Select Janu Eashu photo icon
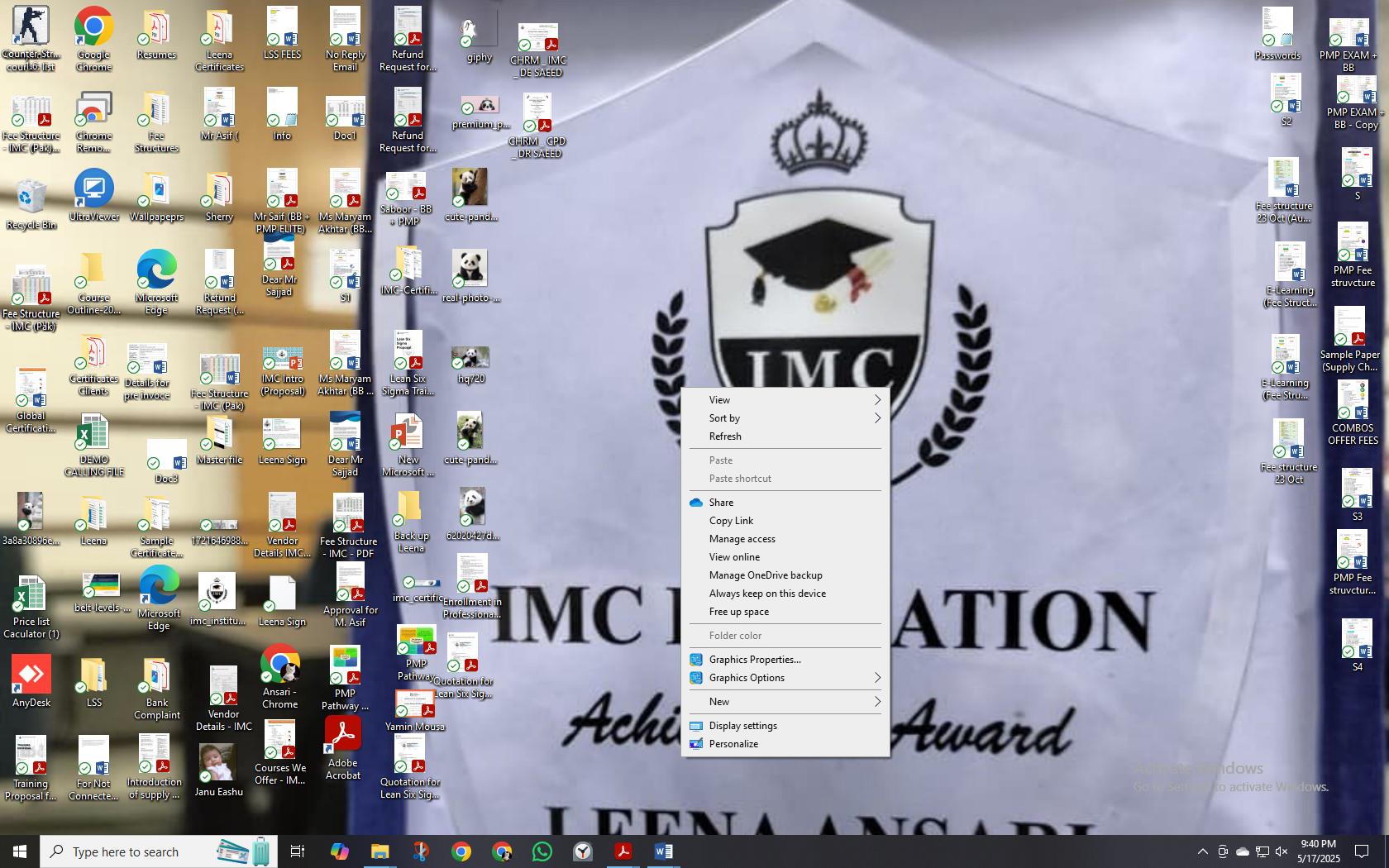Viewport: 1389px width, 868px height. click(218, 769)
